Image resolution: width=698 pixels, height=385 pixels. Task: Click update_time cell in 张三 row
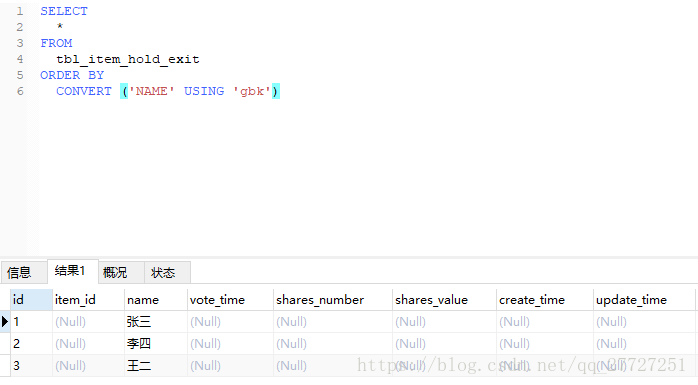[x=644, y=321]
